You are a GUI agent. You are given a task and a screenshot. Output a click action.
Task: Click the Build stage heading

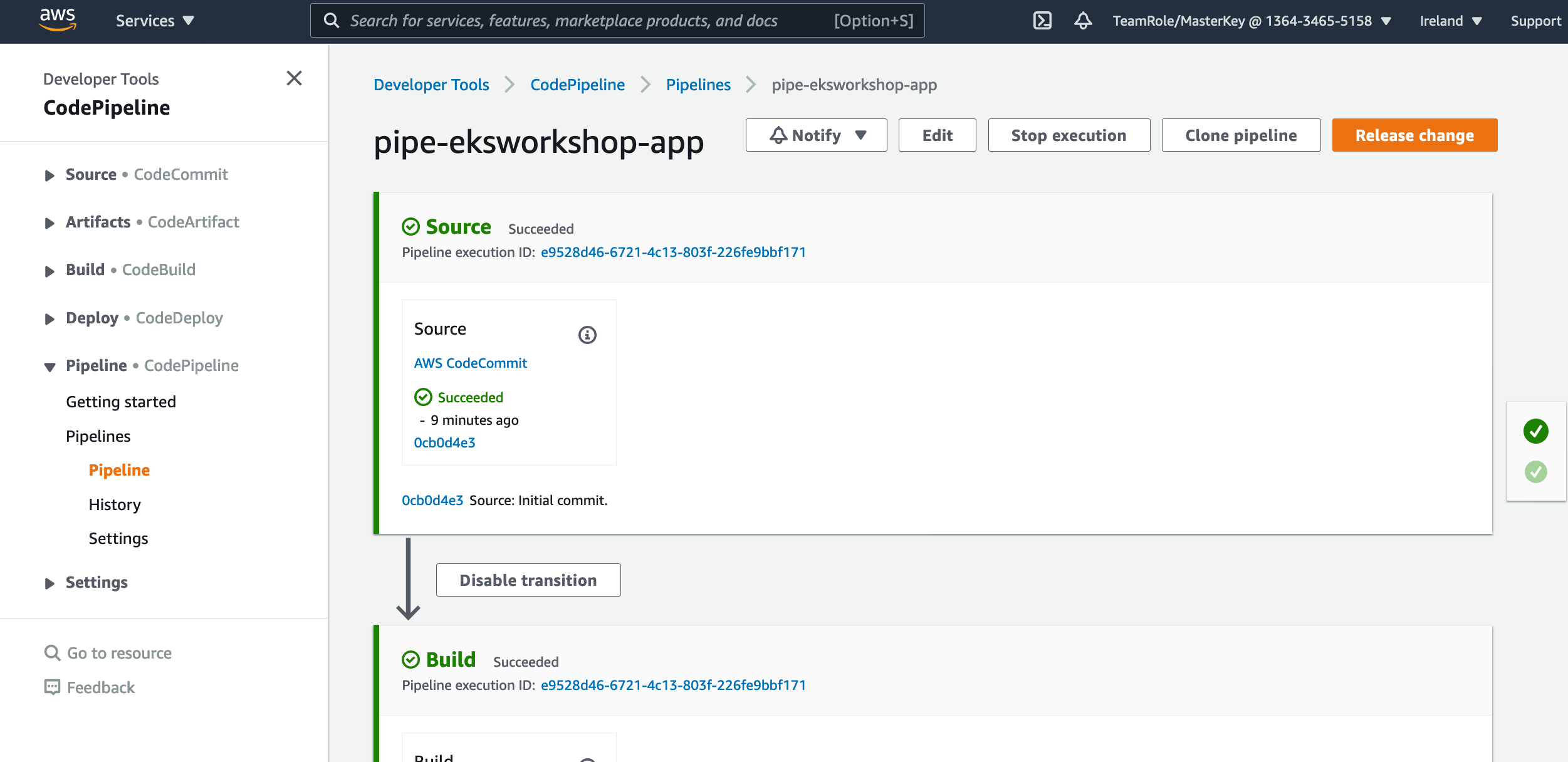coord(451,660)
